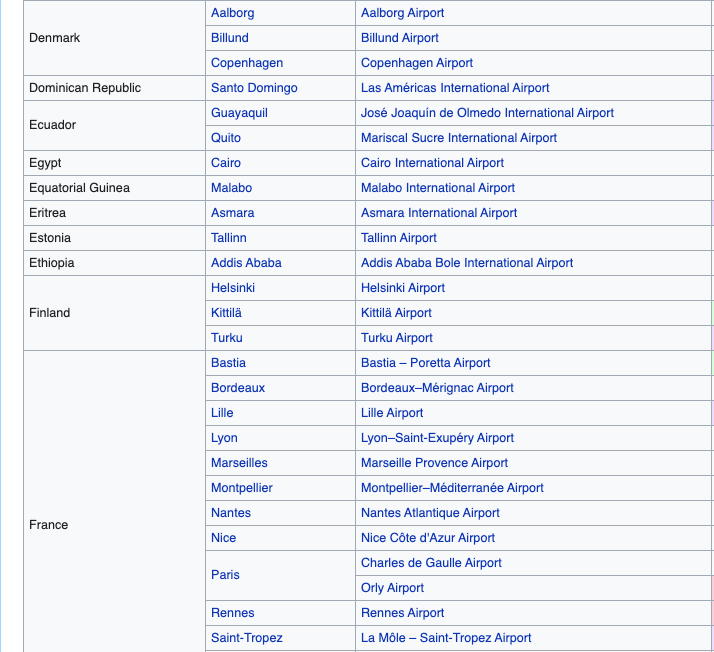
Task: Follow the Bastia – Poretta Airport link
Action: point(425,363)
